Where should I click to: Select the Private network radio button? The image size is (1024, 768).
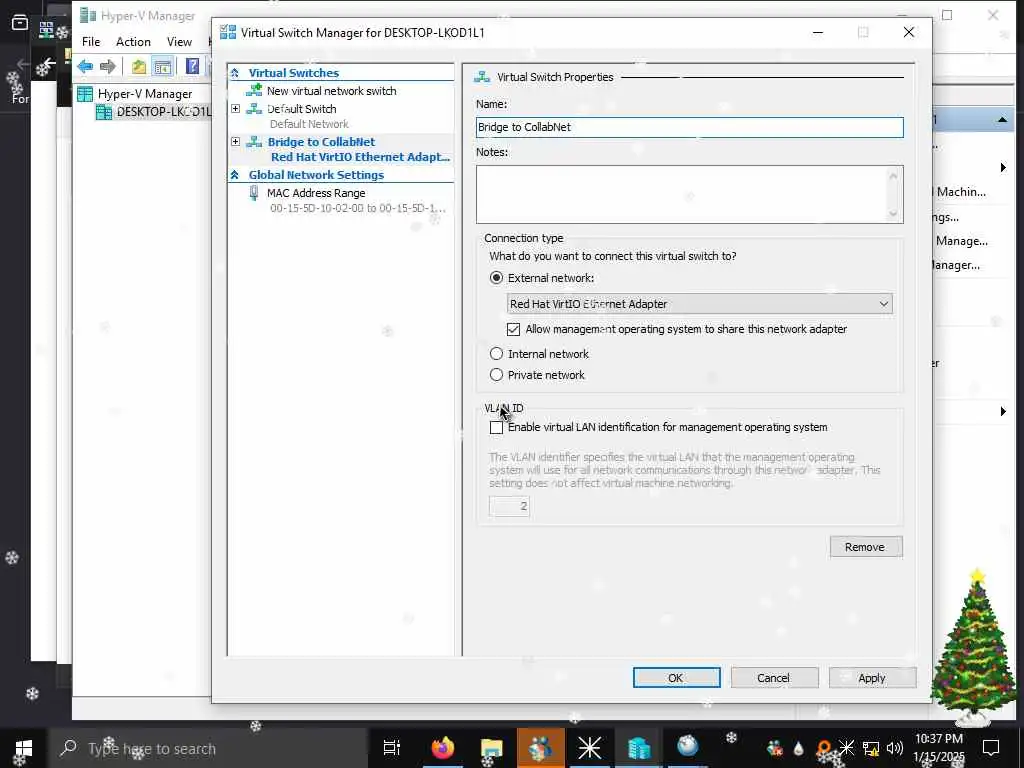tap(496, 375)
